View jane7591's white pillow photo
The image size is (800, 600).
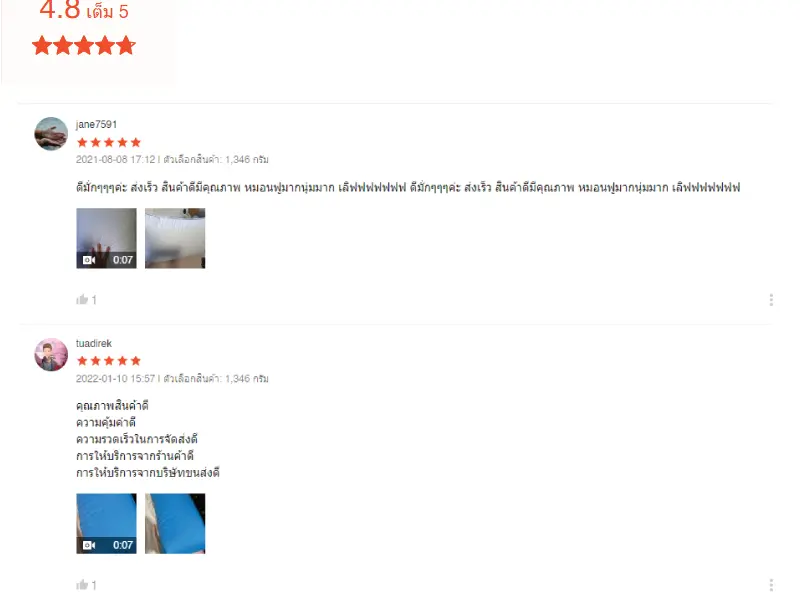(175, 238)
